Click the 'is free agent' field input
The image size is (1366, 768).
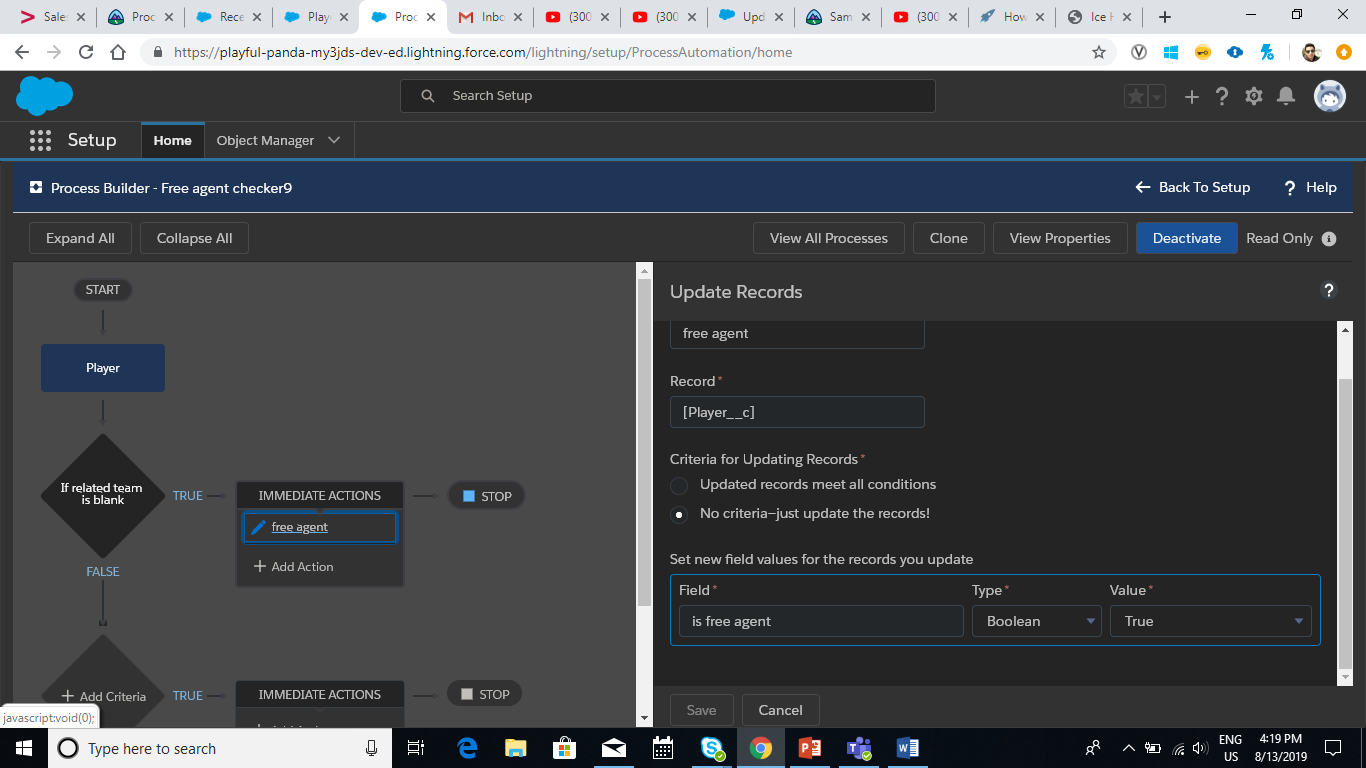(x=821, y=621)
